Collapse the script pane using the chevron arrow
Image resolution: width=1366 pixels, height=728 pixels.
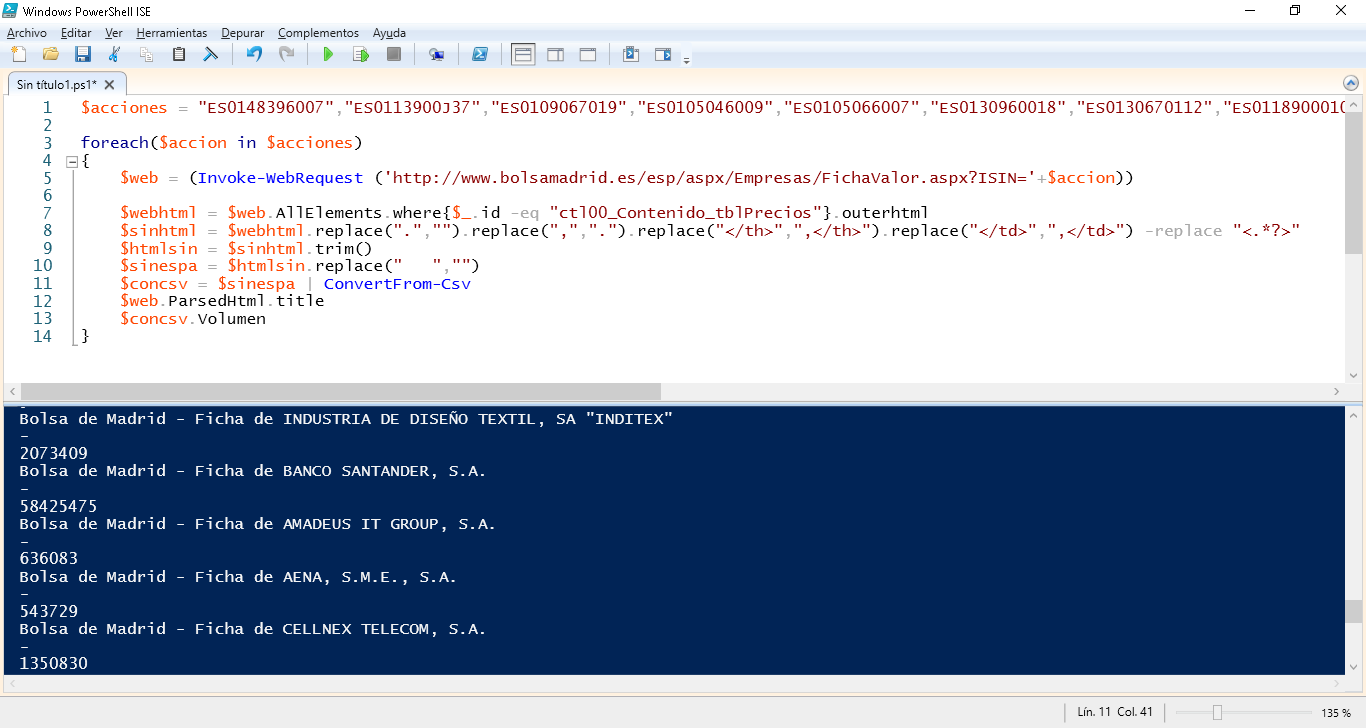click(1350, 84)
